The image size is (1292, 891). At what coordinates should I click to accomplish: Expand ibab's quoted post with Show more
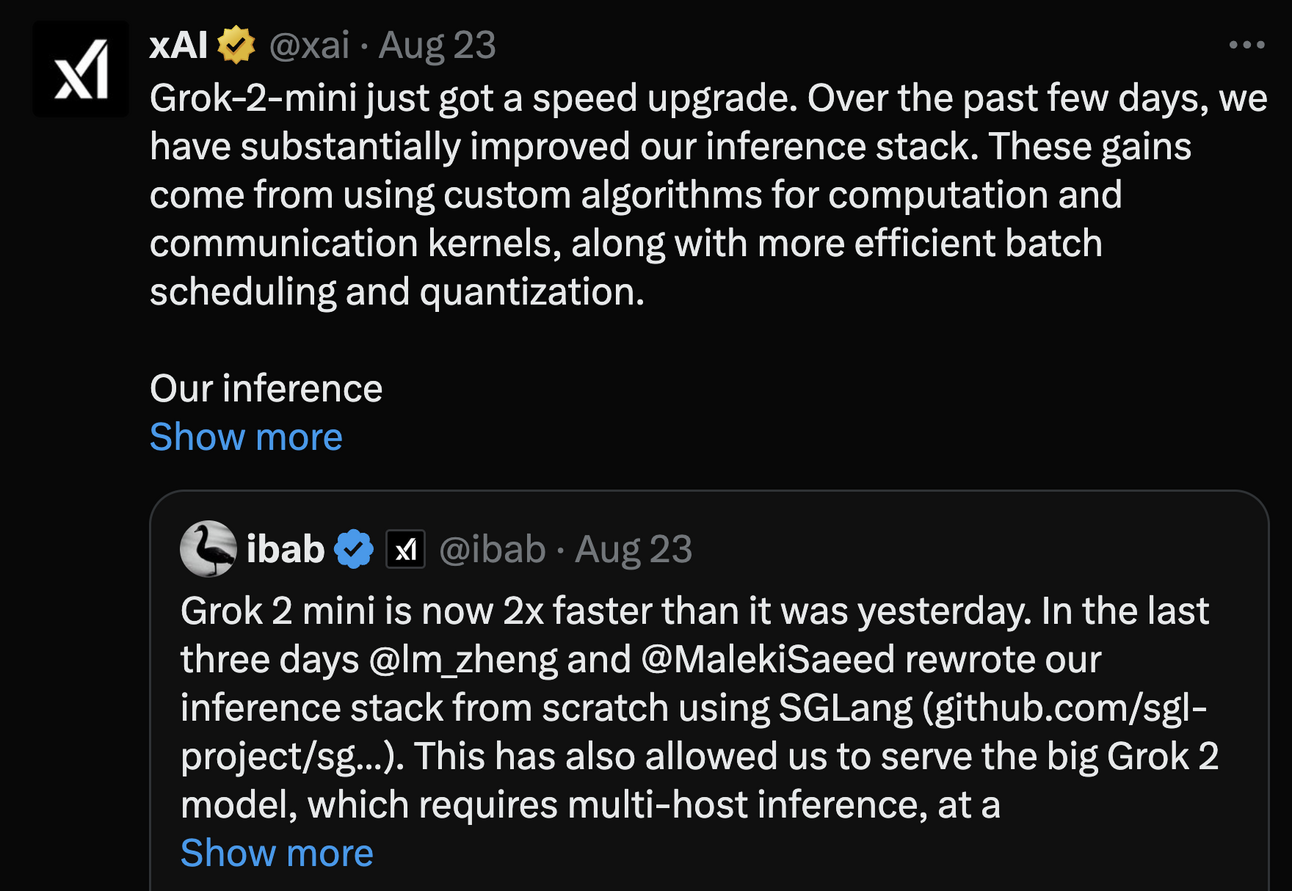click(x=277, y=853)
